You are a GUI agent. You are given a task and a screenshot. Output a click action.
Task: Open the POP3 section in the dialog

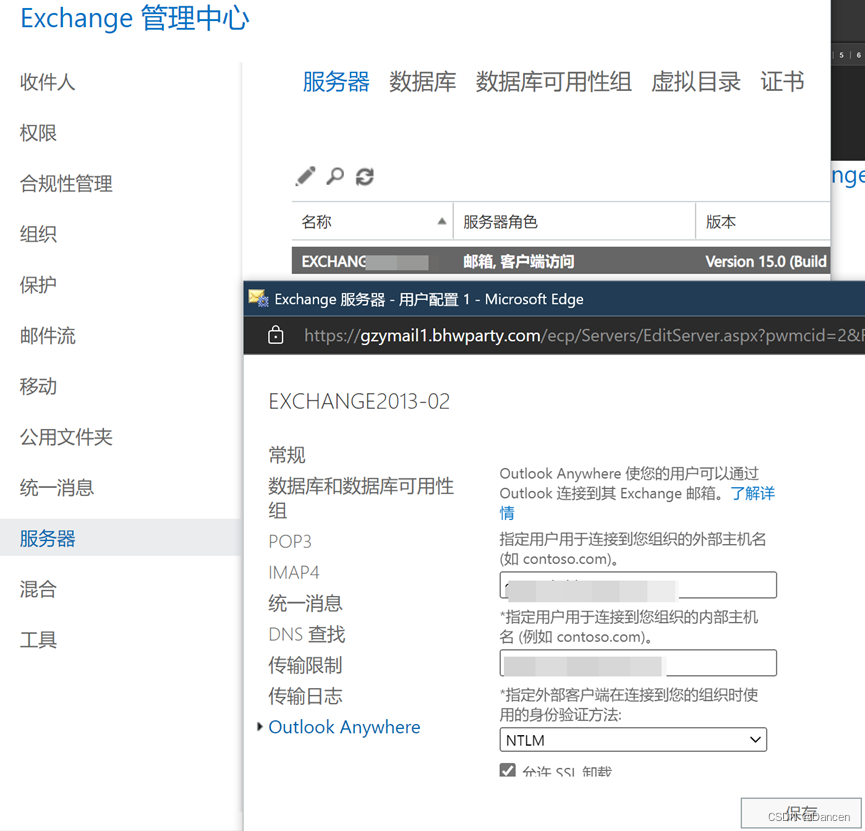click(x=290, y=541)
